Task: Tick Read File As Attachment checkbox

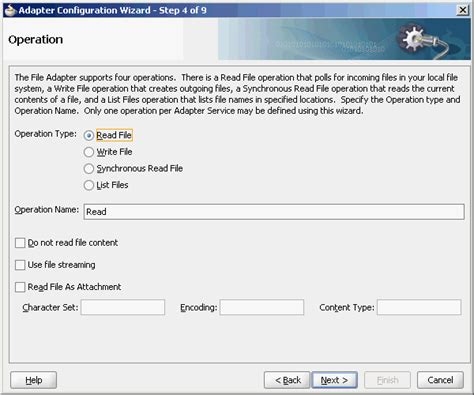Action: [x=20, y=287]
